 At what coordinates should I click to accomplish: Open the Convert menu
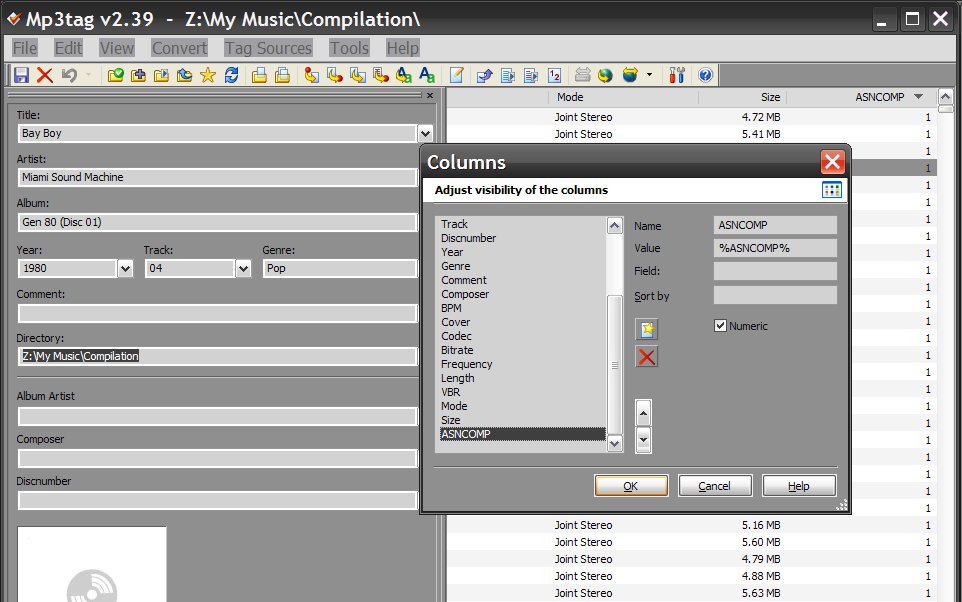pyautogui.click(x=180, y=48)
